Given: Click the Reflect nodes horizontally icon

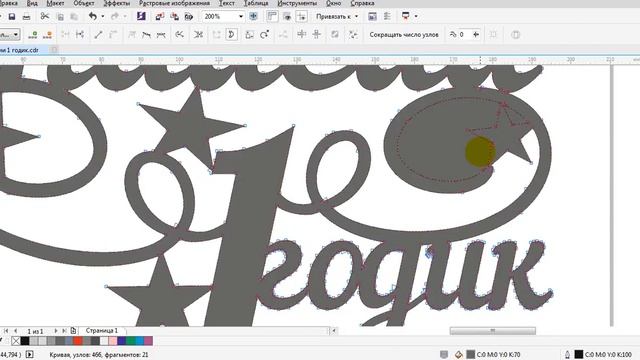Looking at the screenshot, I should (x=302, y=35).
